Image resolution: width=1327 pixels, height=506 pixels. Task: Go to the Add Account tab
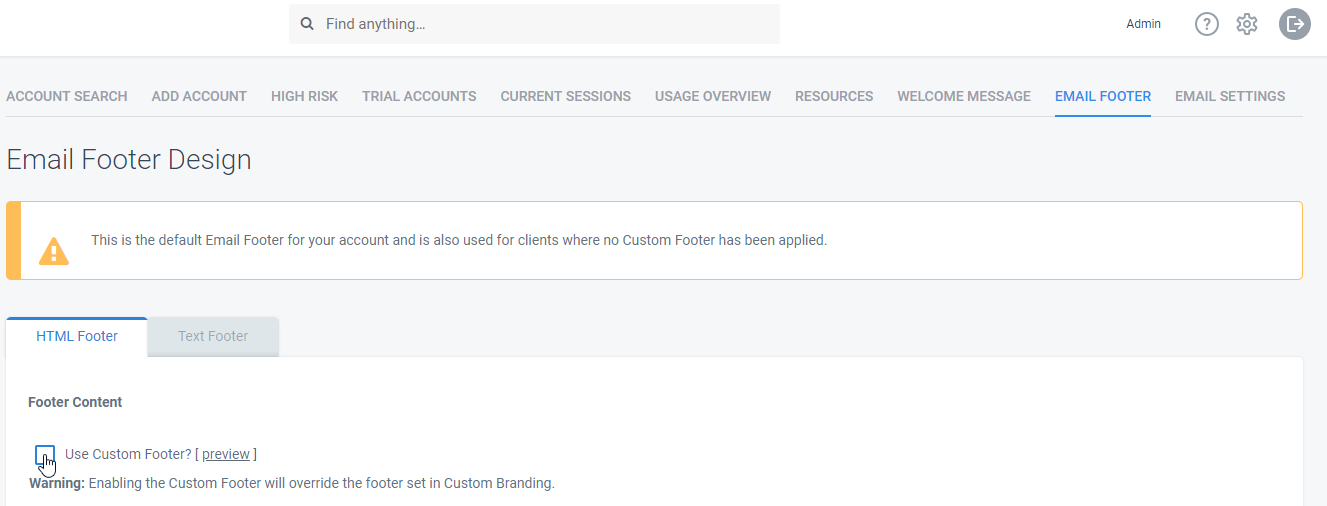click(x=199, y=97)
